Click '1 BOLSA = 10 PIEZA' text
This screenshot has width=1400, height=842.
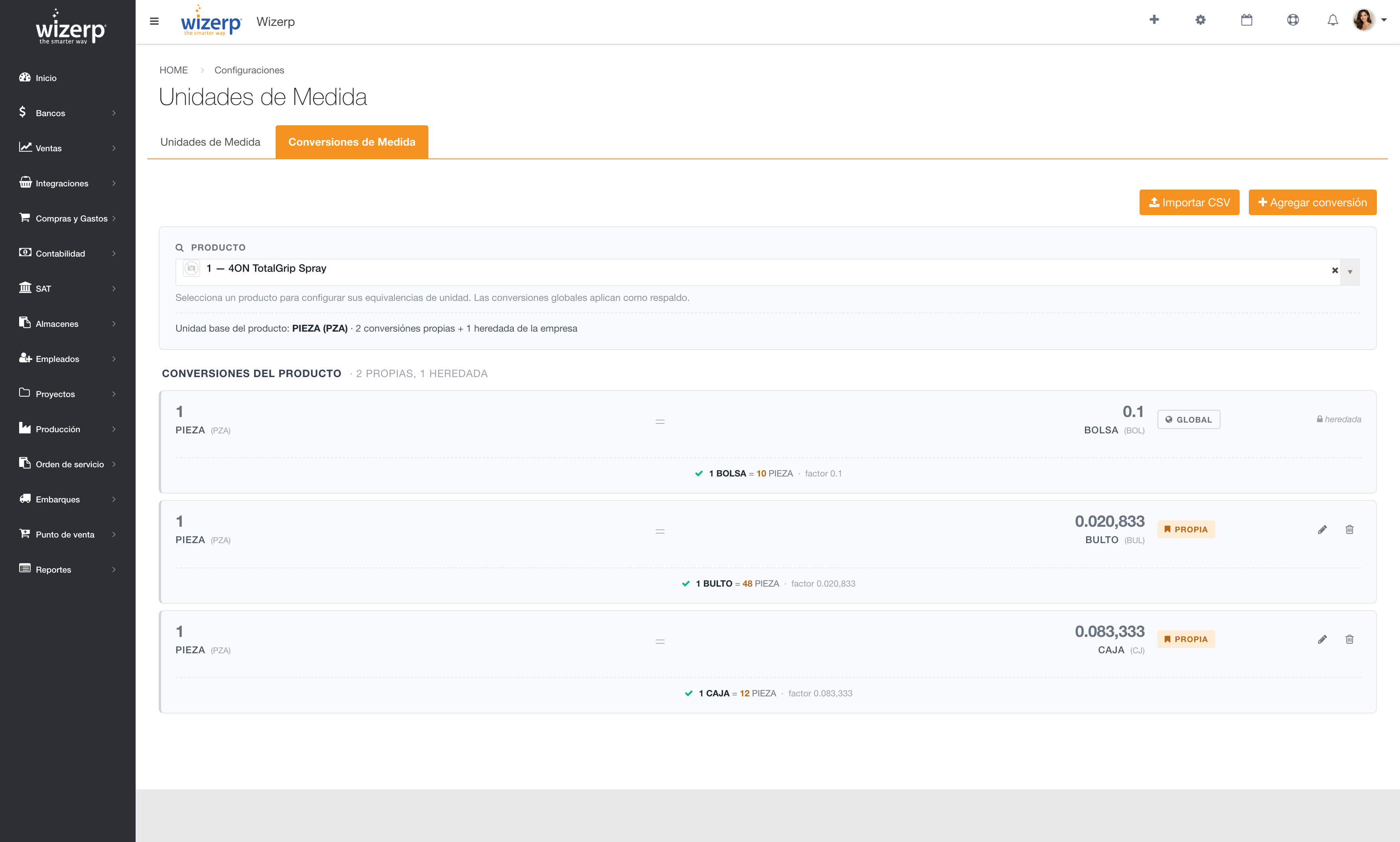(x=751, y=473)
